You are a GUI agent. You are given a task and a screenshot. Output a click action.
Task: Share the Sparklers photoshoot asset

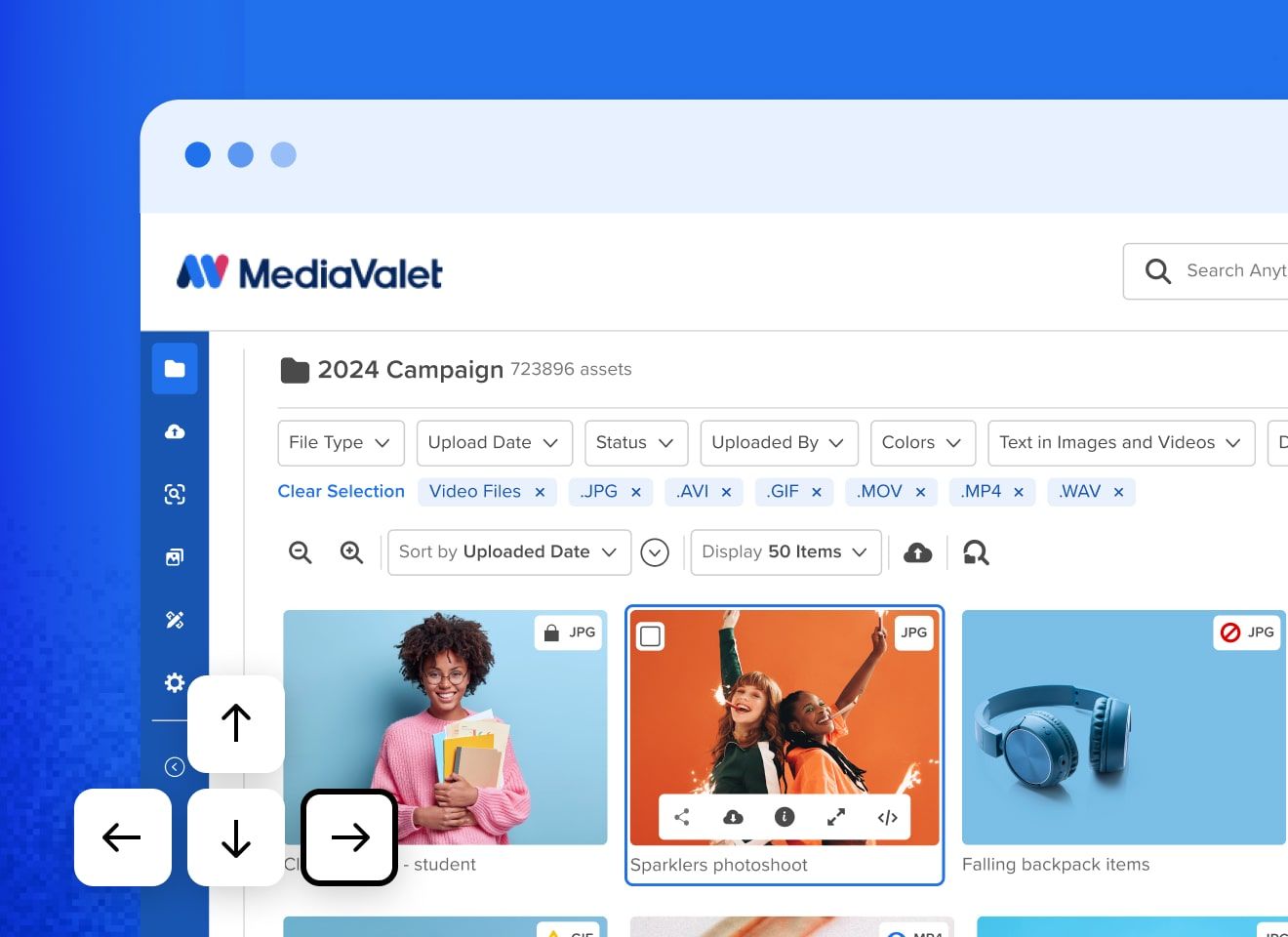click(682, 817)
